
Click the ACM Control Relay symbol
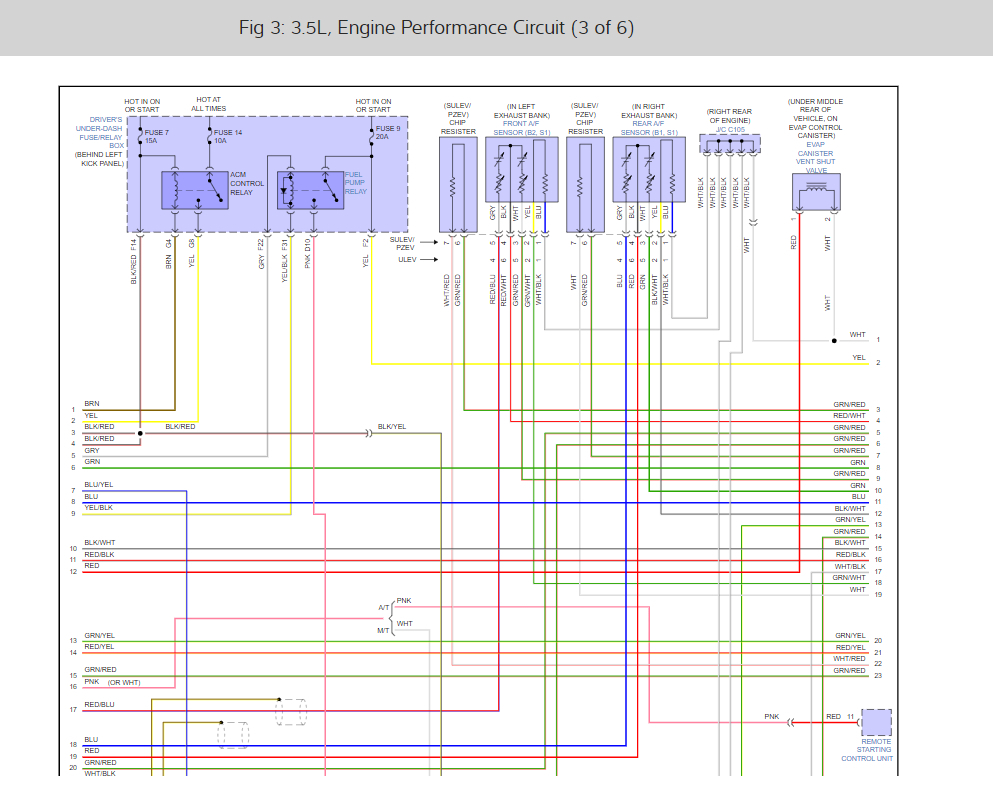pos(195,190)
